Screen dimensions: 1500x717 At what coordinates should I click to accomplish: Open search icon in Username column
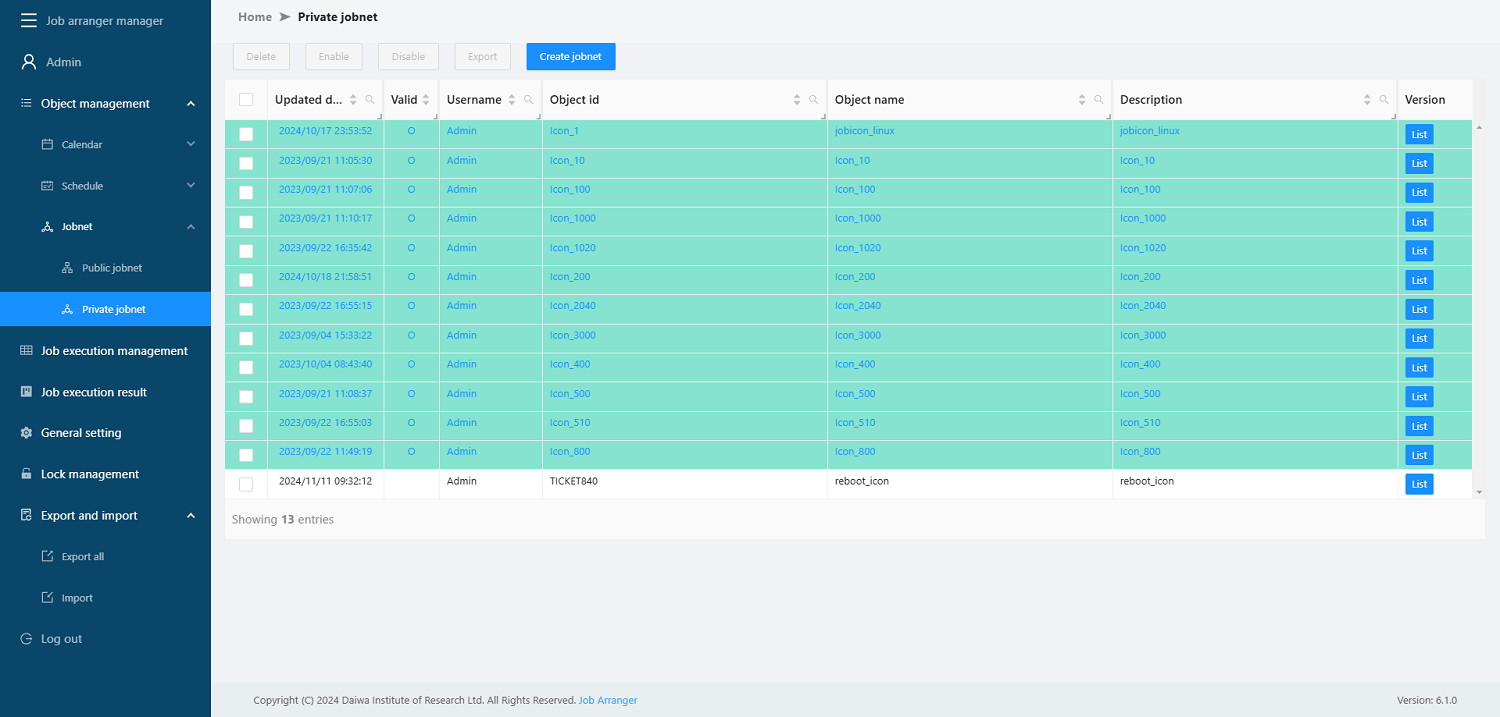coord(528,100)
